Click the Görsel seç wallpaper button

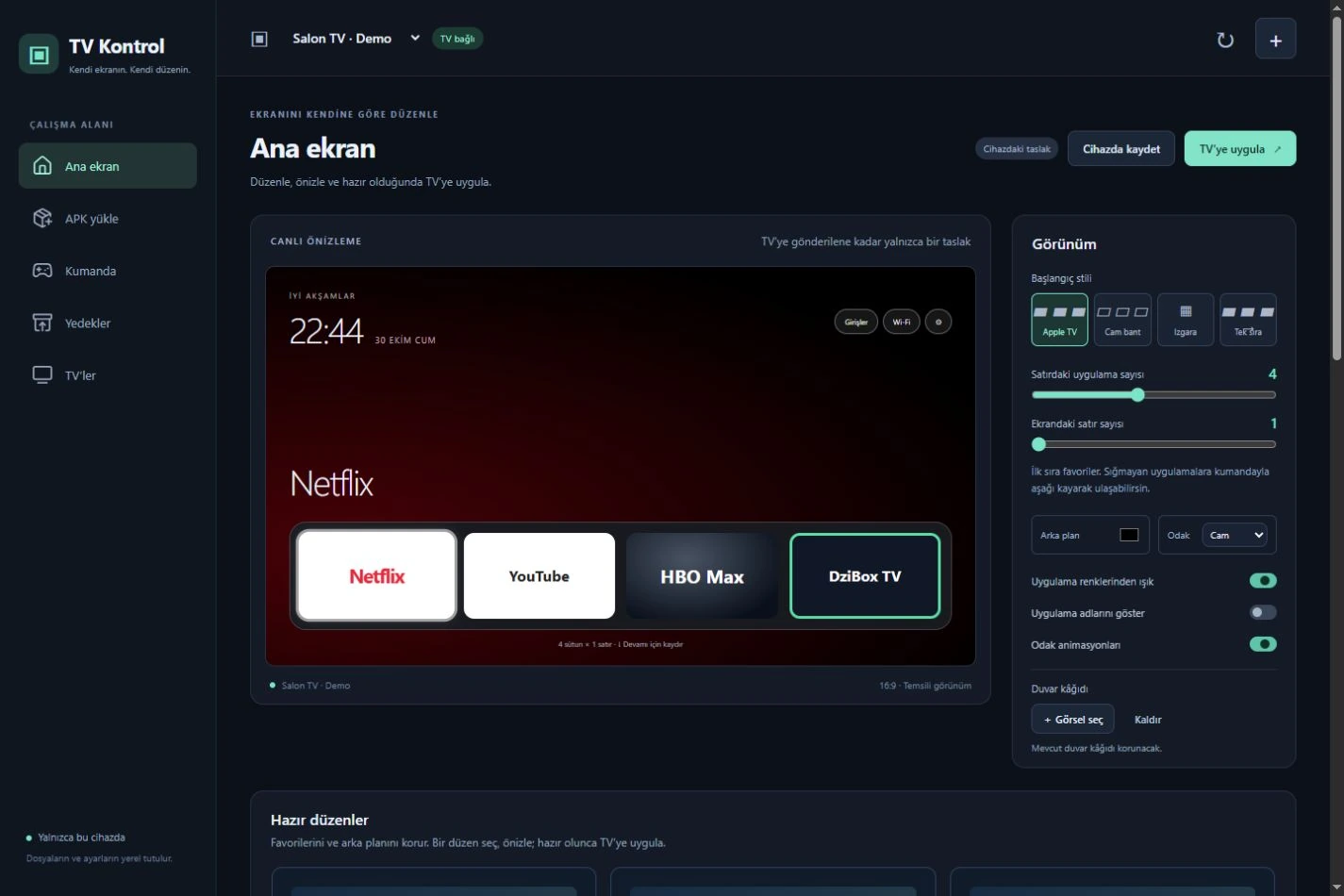1072,719
